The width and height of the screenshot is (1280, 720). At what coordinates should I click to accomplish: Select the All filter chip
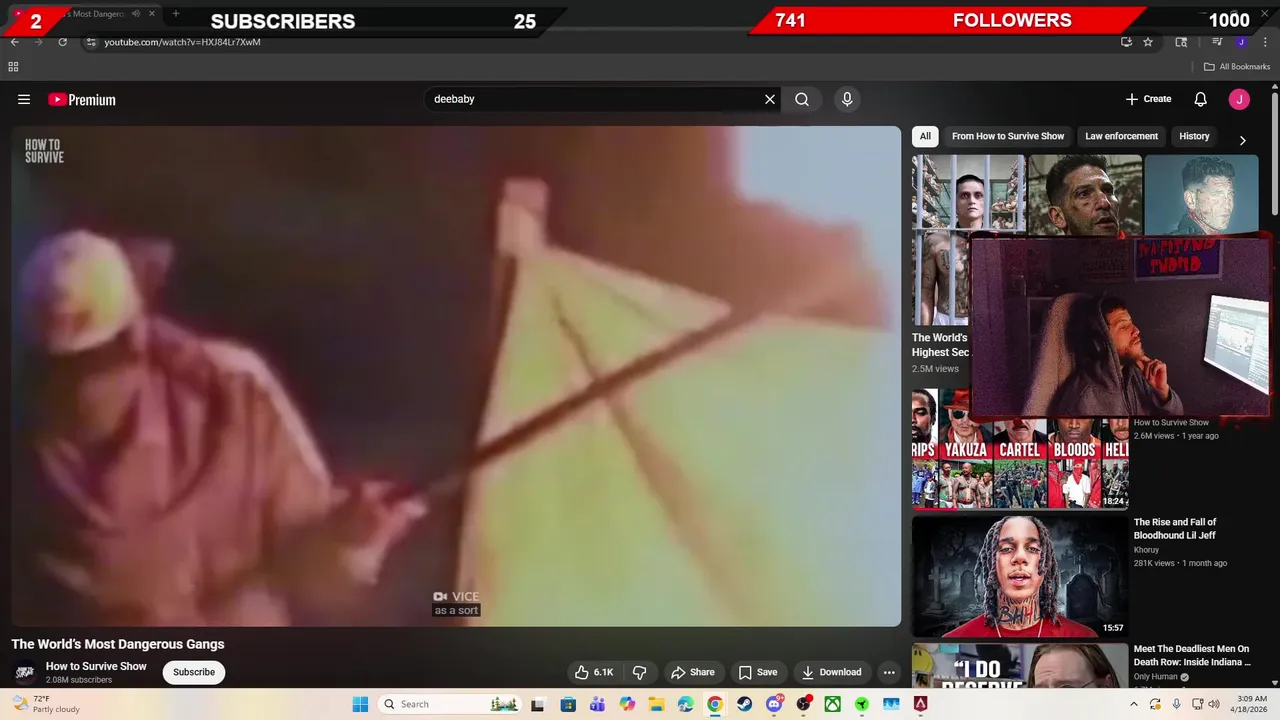coord(925,136)
